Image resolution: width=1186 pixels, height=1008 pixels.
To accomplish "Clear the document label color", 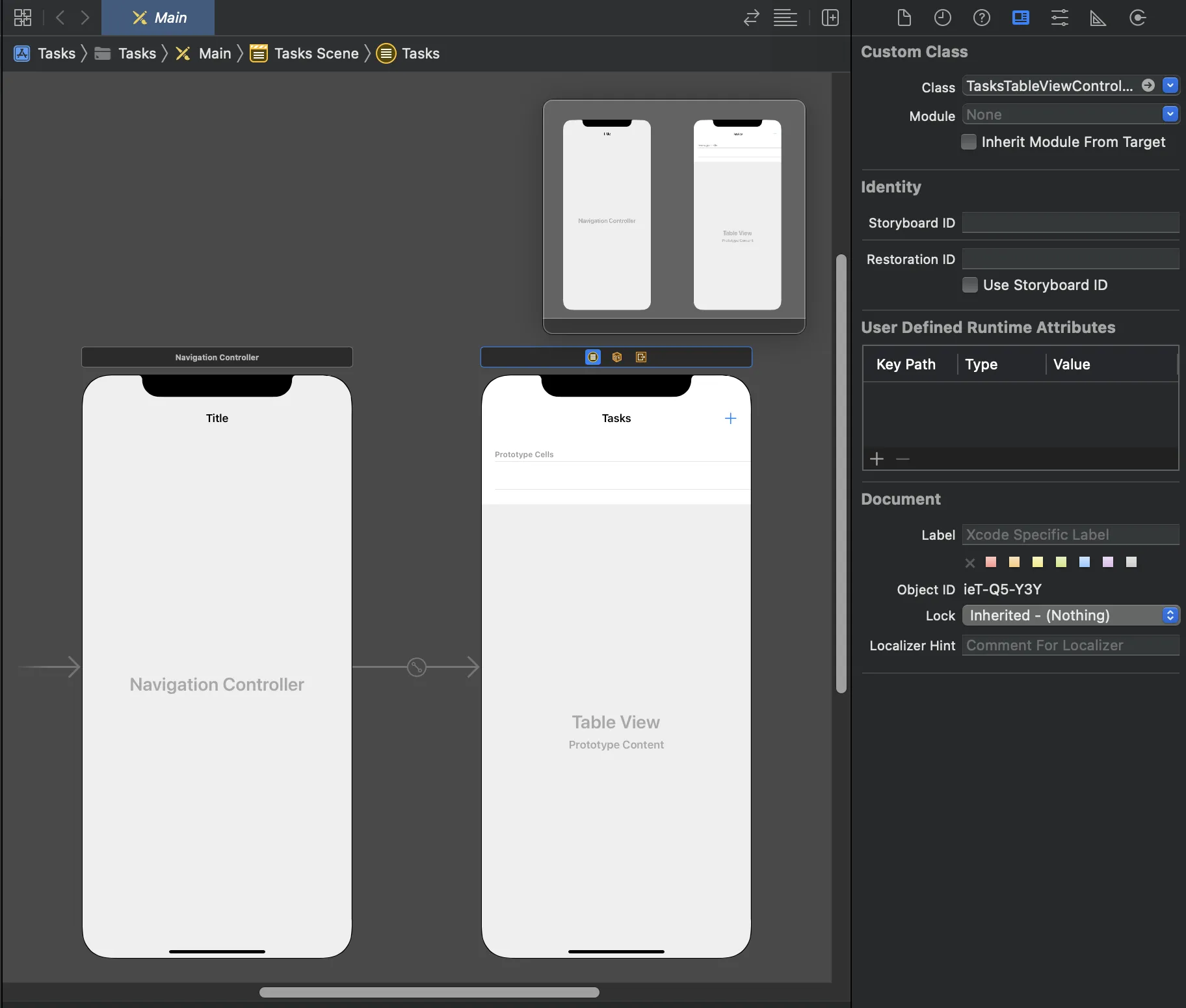I will tap(970, 563).
